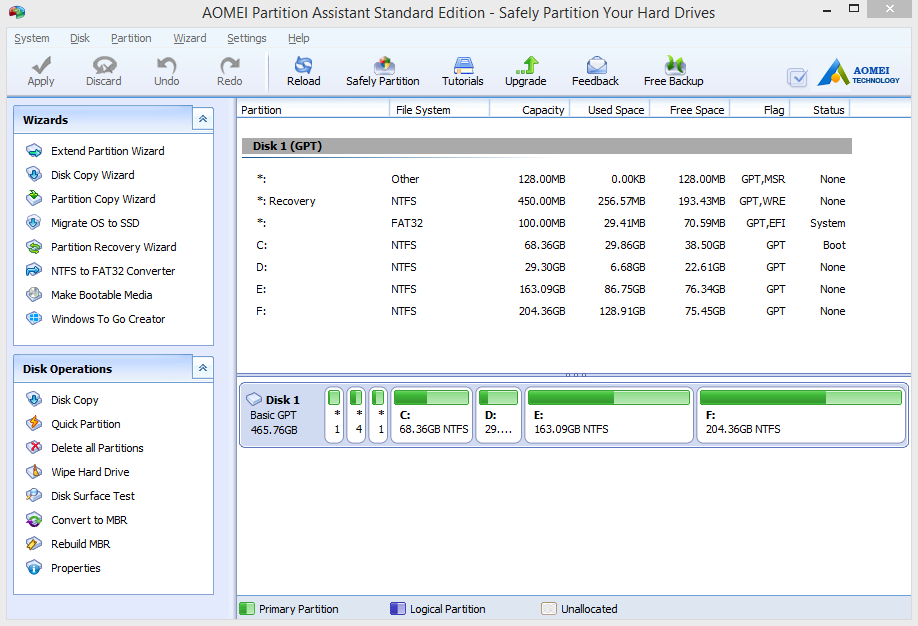Select the D: partition block in disk map
The height and width of the screenshot is (626, 918).
coord(498,415)
